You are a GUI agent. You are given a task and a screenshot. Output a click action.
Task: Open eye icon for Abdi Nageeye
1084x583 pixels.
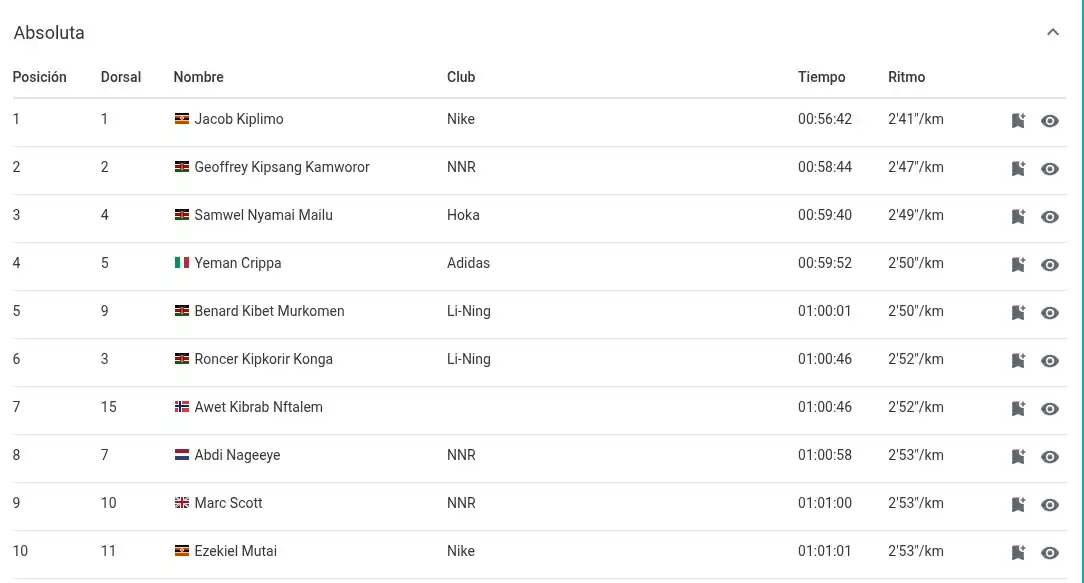1050,457
